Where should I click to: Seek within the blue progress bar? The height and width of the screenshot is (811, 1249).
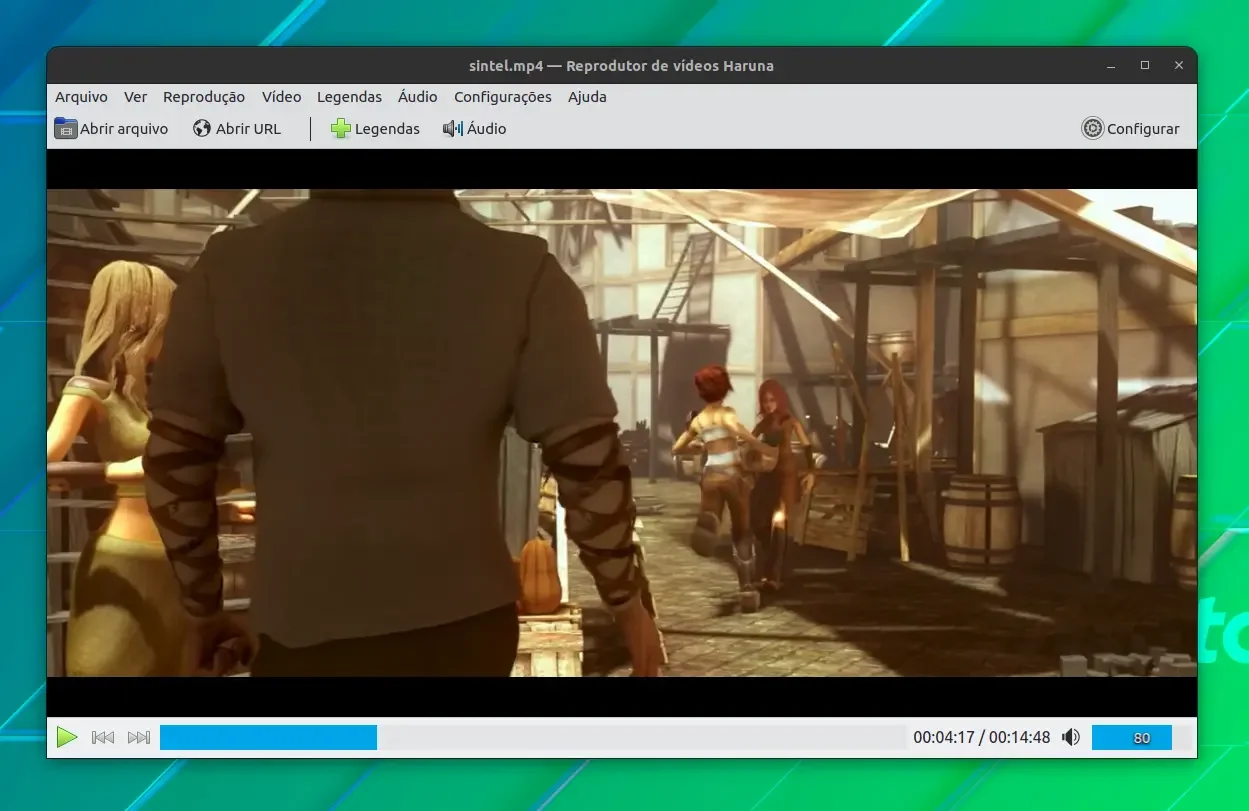tap(533, 738)
